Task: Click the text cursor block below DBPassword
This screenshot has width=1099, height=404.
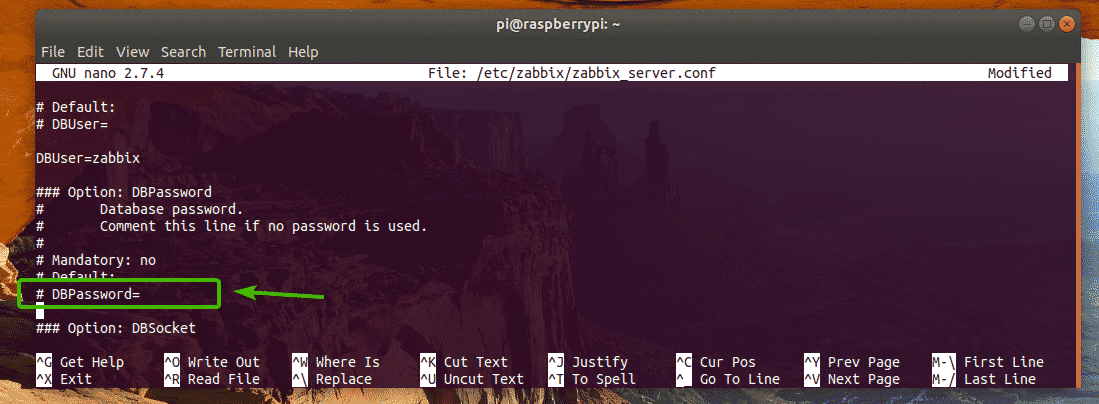Action: (40, 311)
